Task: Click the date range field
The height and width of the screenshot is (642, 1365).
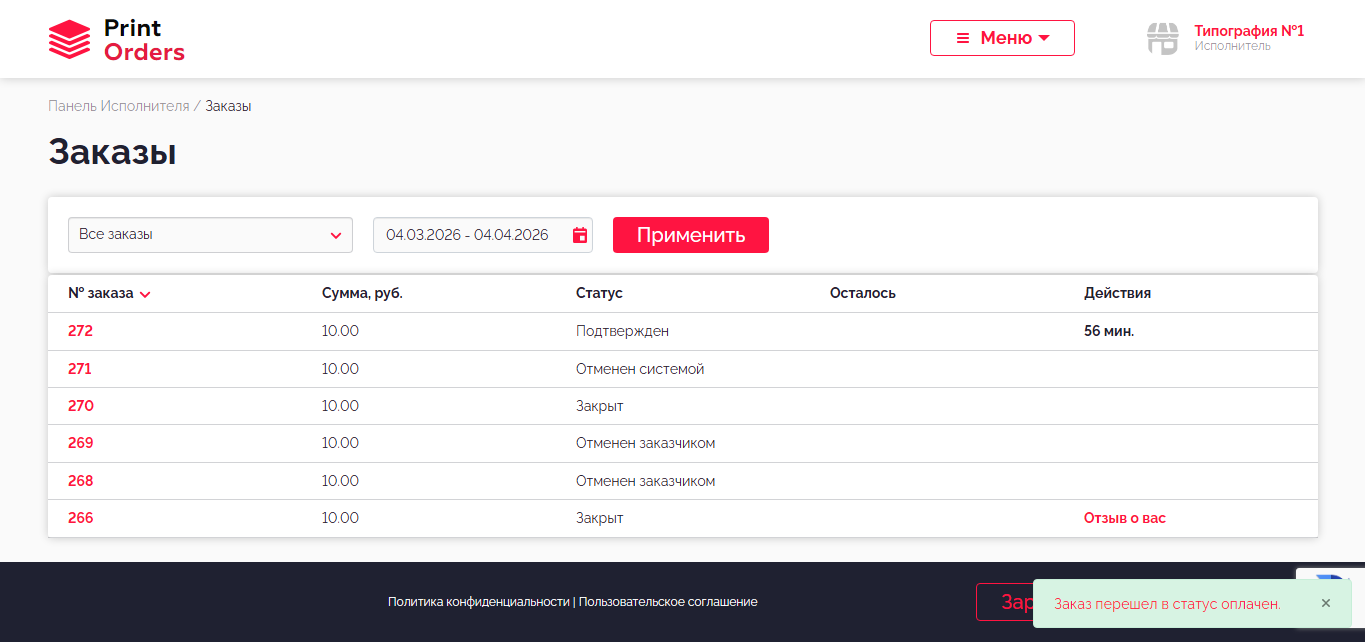Action: (468, 235)
